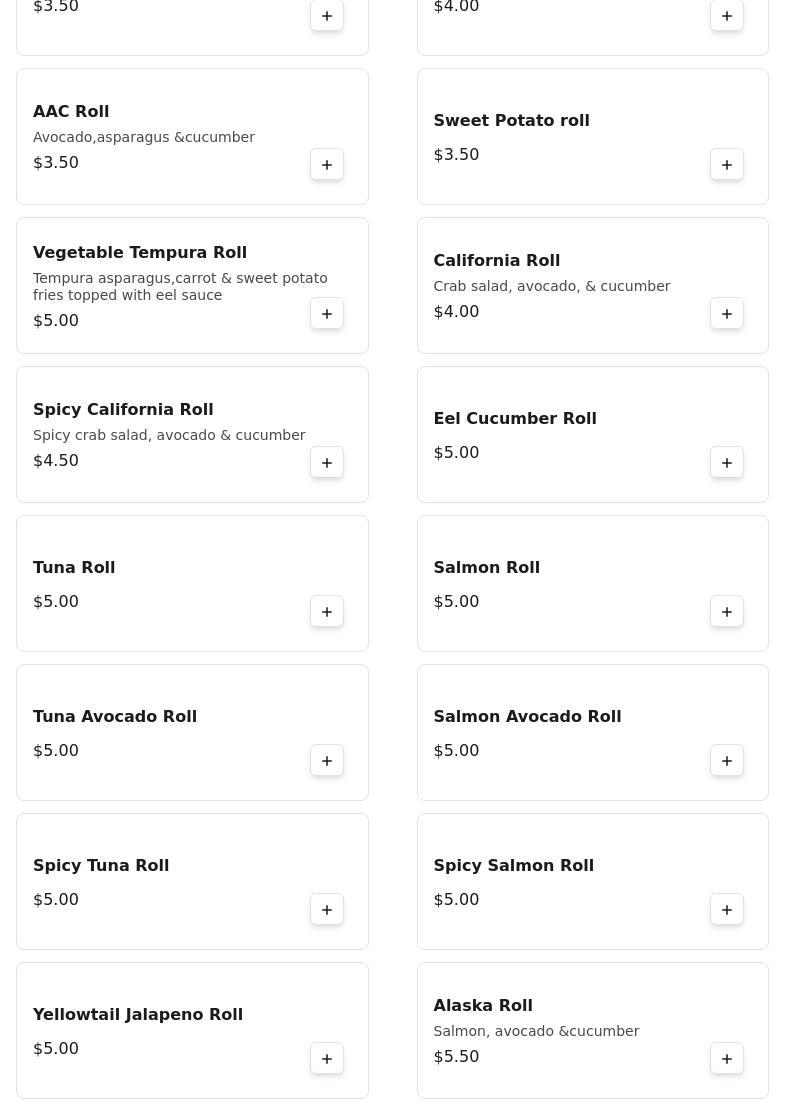Add California Roll using plus icon
Screen dimensions: 785x1108
click(727, 313)
